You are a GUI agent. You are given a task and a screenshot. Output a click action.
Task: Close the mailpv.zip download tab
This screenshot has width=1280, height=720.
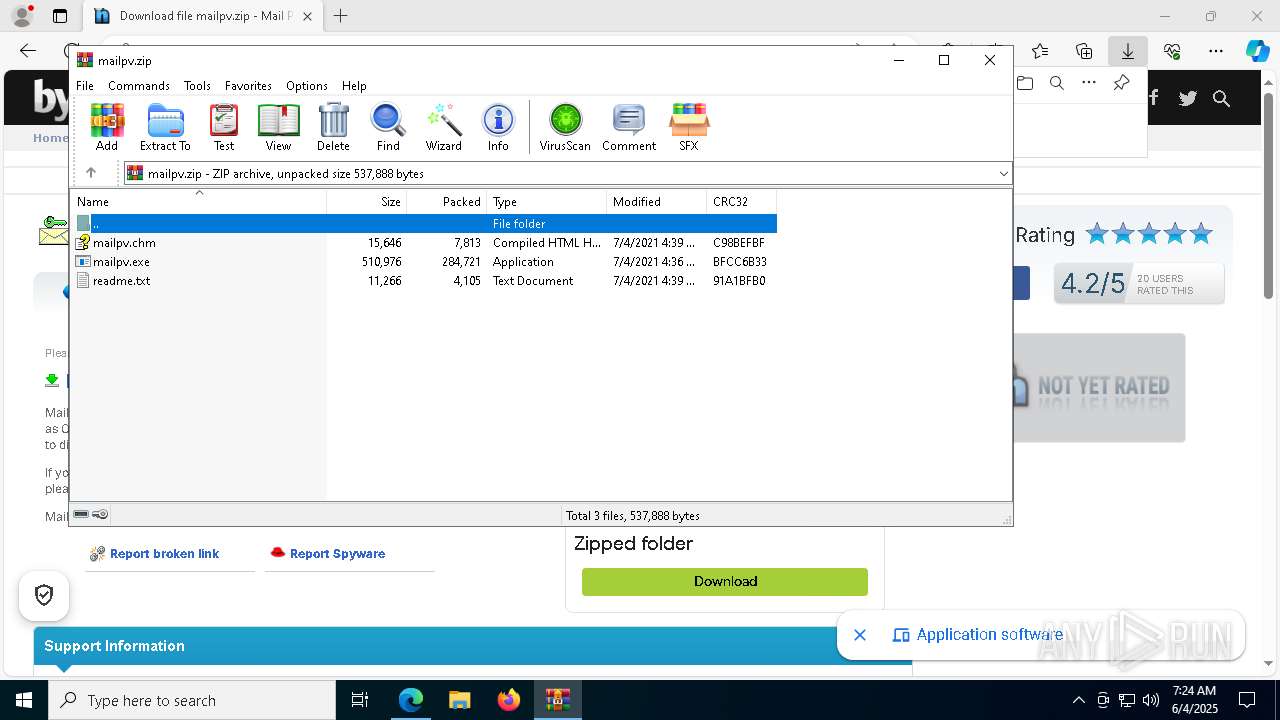pyautogui.click(x=307, y=16)
